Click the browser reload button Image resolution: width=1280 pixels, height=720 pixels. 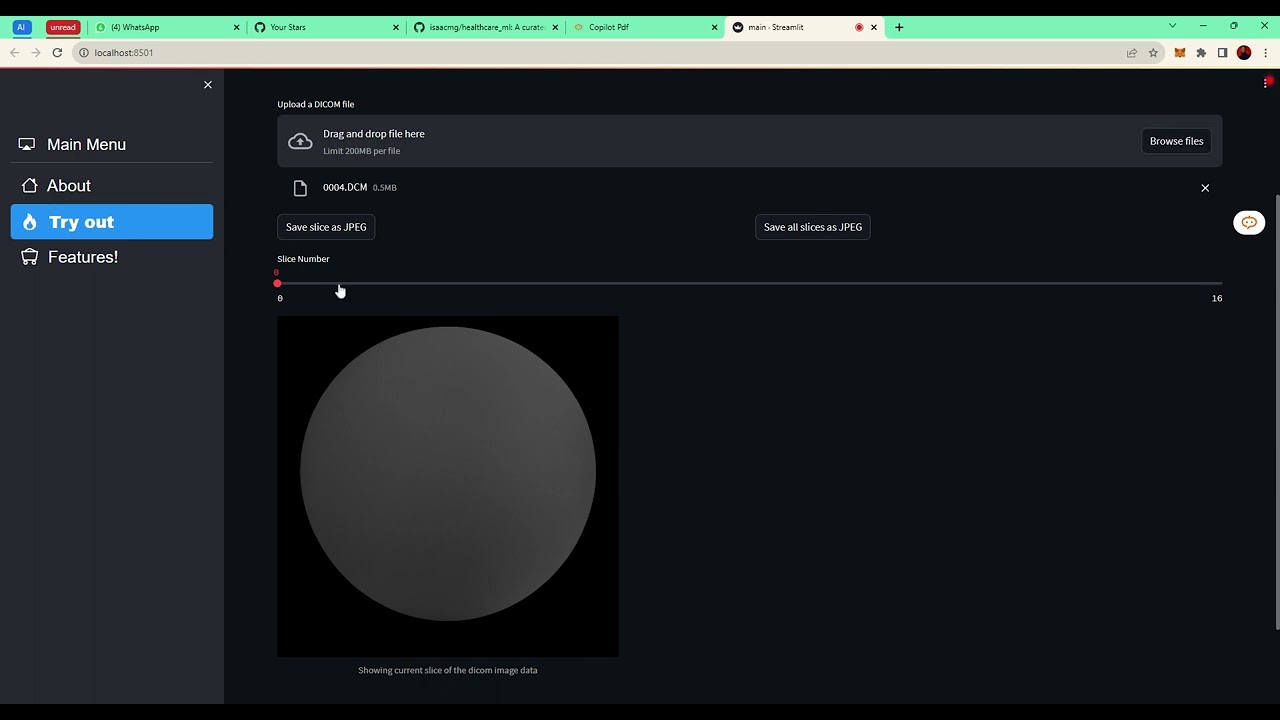point(57,53)
